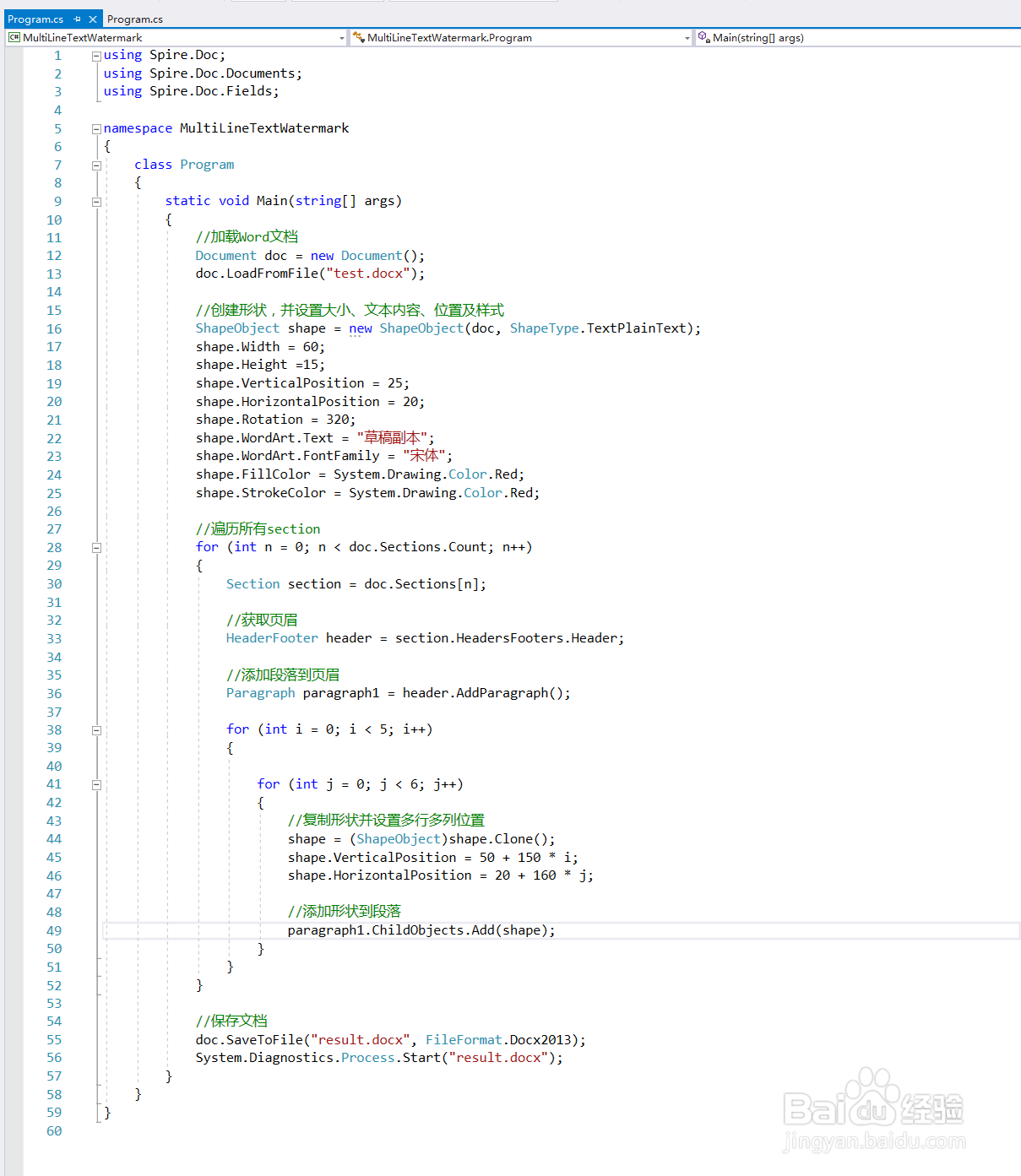Click the 'shape.VerticalPosition = 25;' line

click(302, 383)
